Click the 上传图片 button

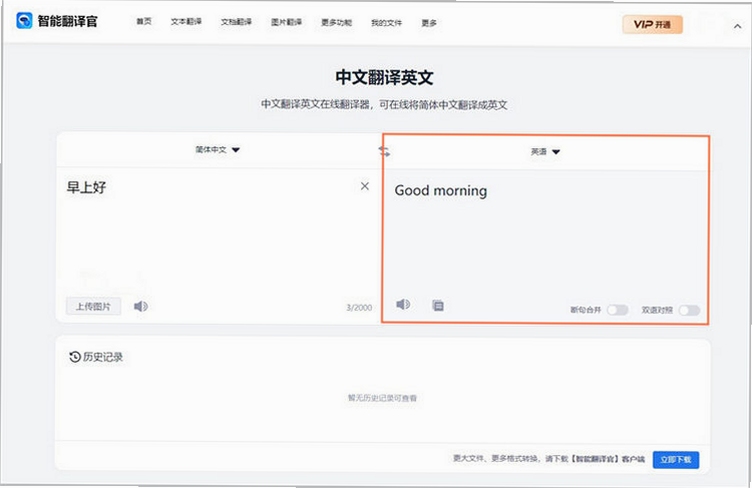[93, 306]
